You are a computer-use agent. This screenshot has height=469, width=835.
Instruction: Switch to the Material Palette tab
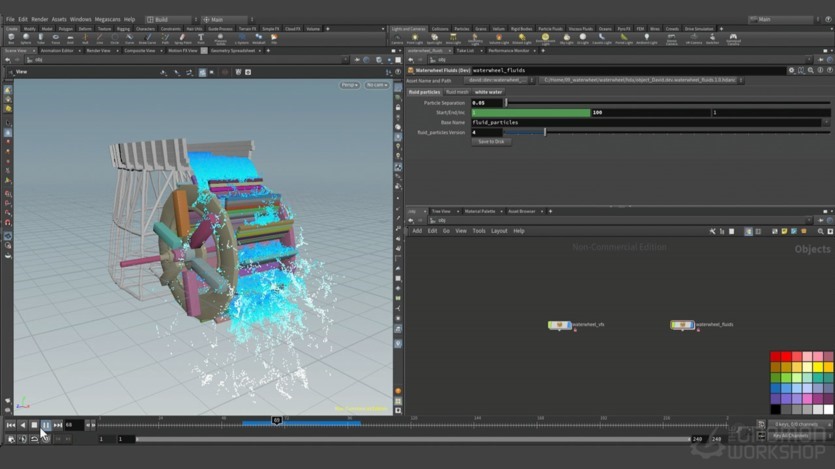tap(480, 211)
